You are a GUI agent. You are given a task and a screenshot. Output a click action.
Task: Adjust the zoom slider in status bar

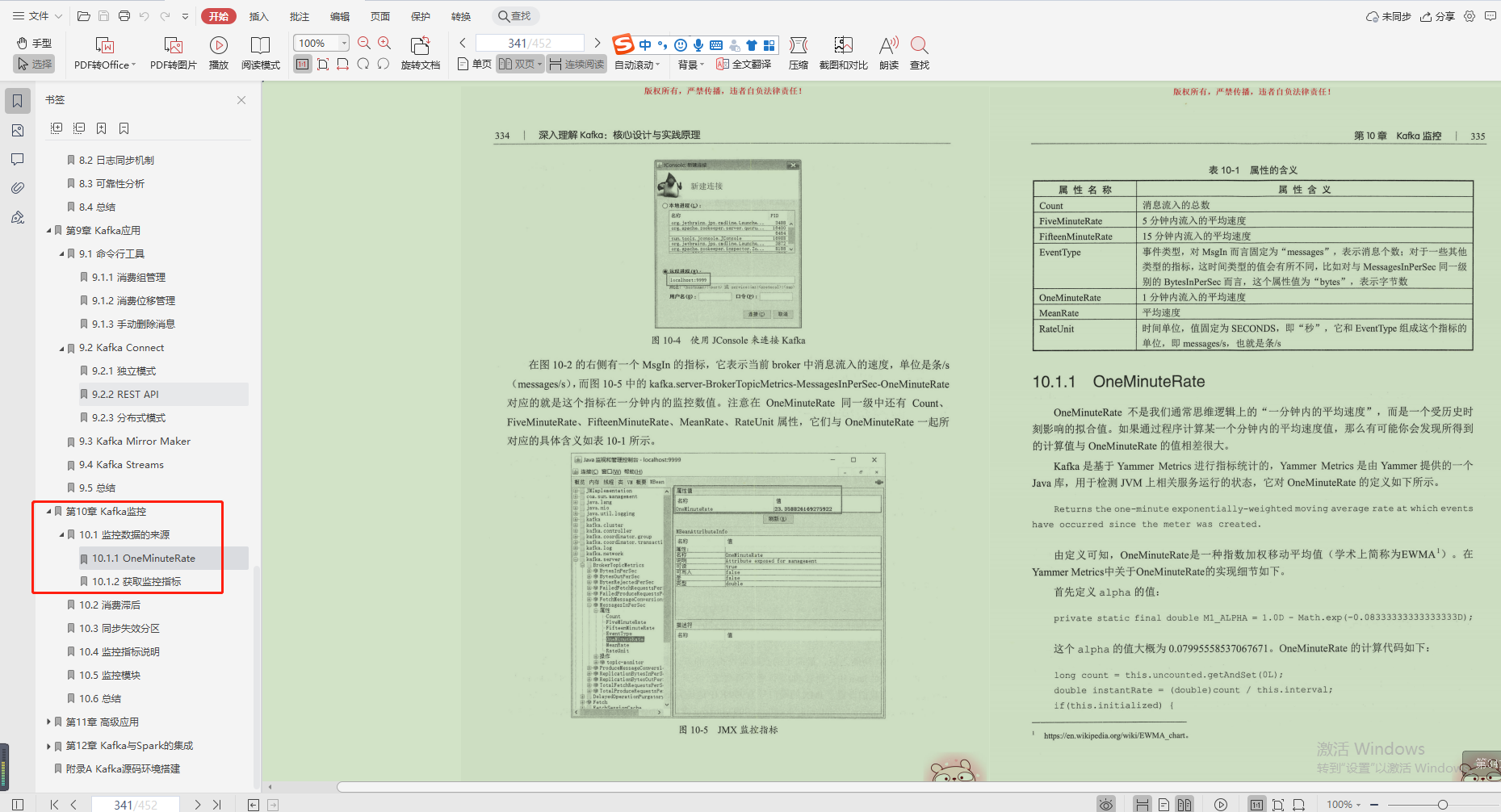(x=1442, y=805)
